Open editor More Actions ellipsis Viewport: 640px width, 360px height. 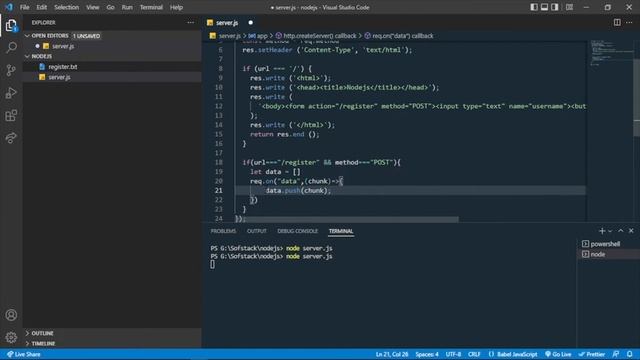click(629, 22)
